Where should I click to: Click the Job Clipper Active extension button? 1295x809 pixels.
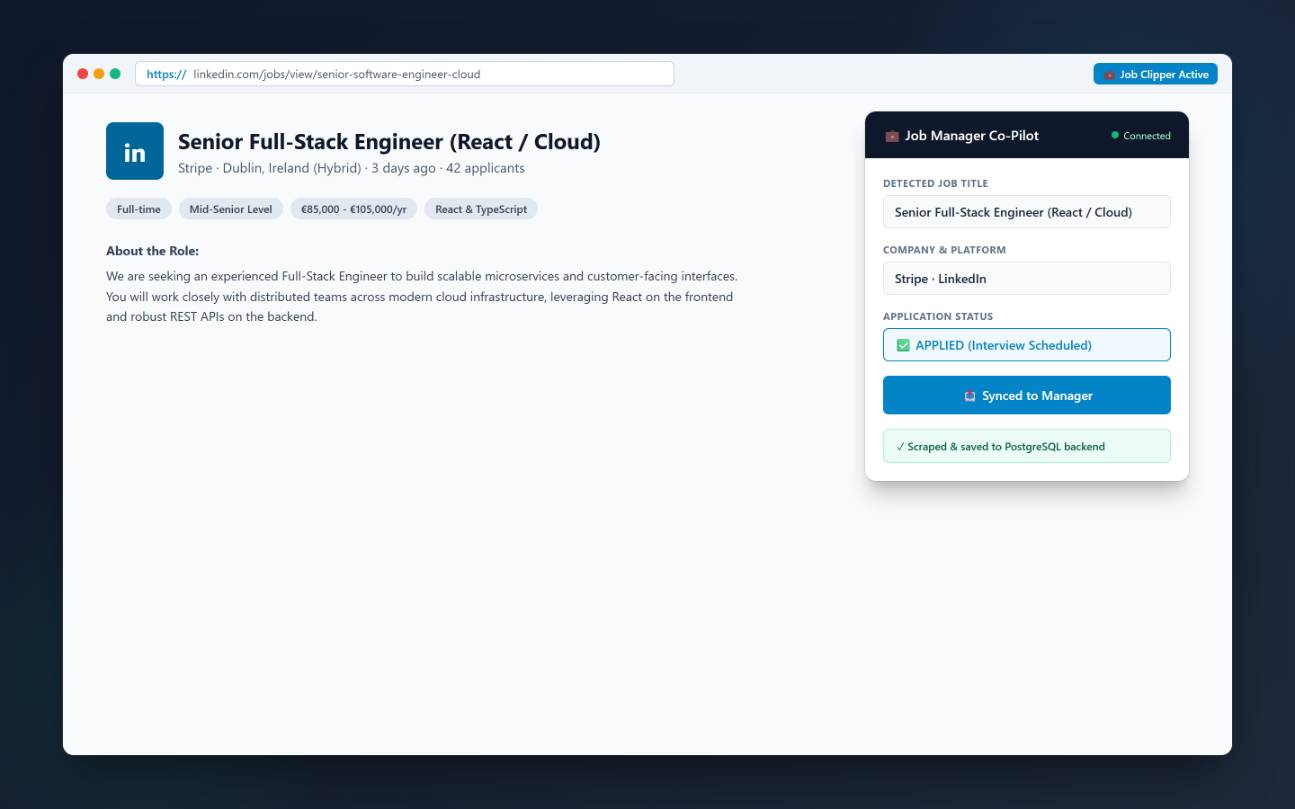tap(1155, 74)
